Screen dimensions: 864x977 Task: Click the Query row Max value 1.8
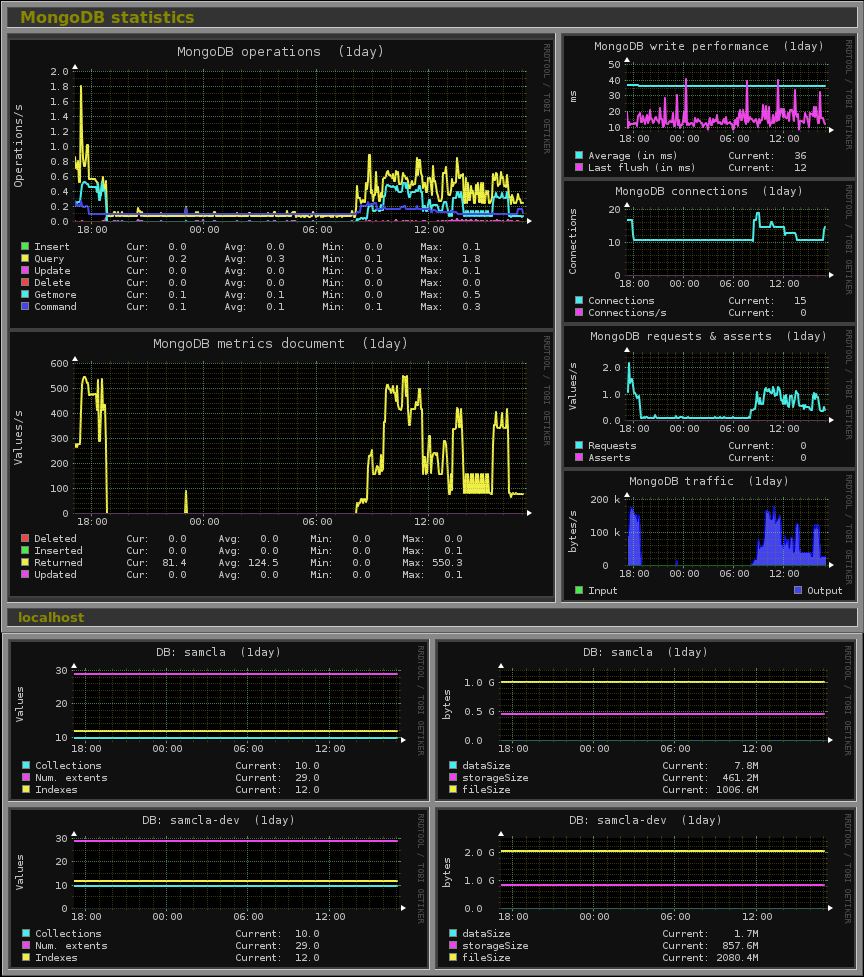tap(471, 259)
